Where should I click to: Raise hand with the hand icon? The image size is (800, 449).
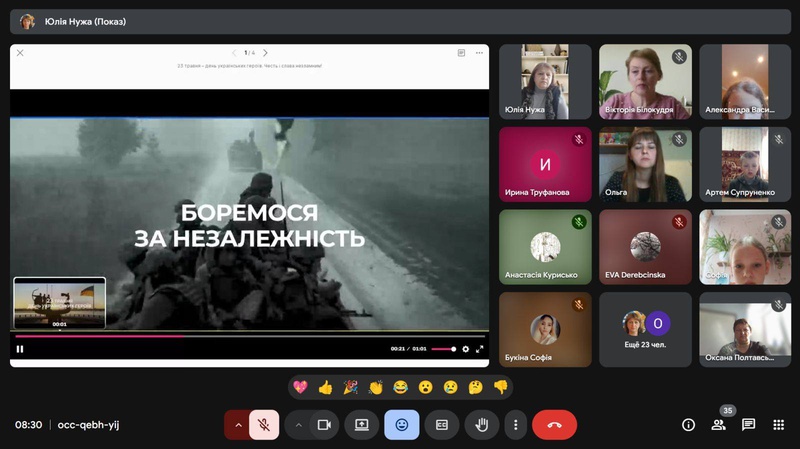click(482, 425)
